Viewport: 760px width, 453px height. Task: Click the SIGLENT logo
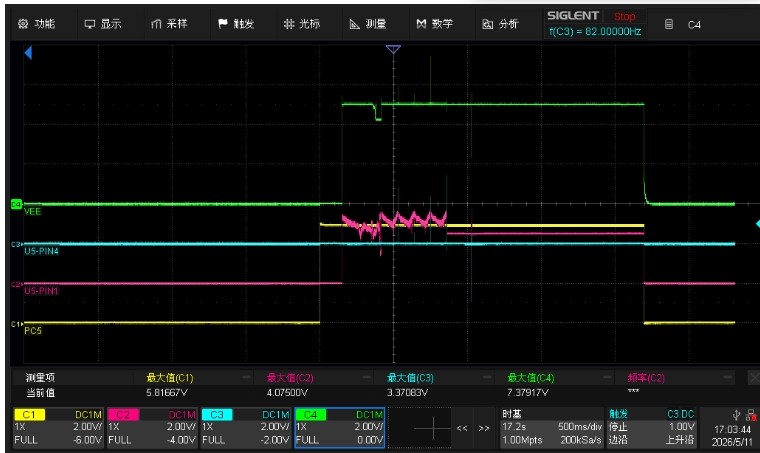(x=573, y=16)
